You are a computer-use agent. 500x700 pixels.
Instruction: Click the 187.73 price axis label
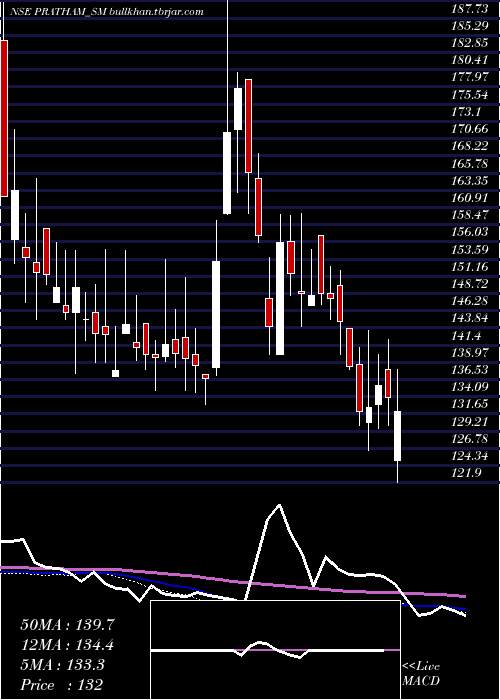470,8
